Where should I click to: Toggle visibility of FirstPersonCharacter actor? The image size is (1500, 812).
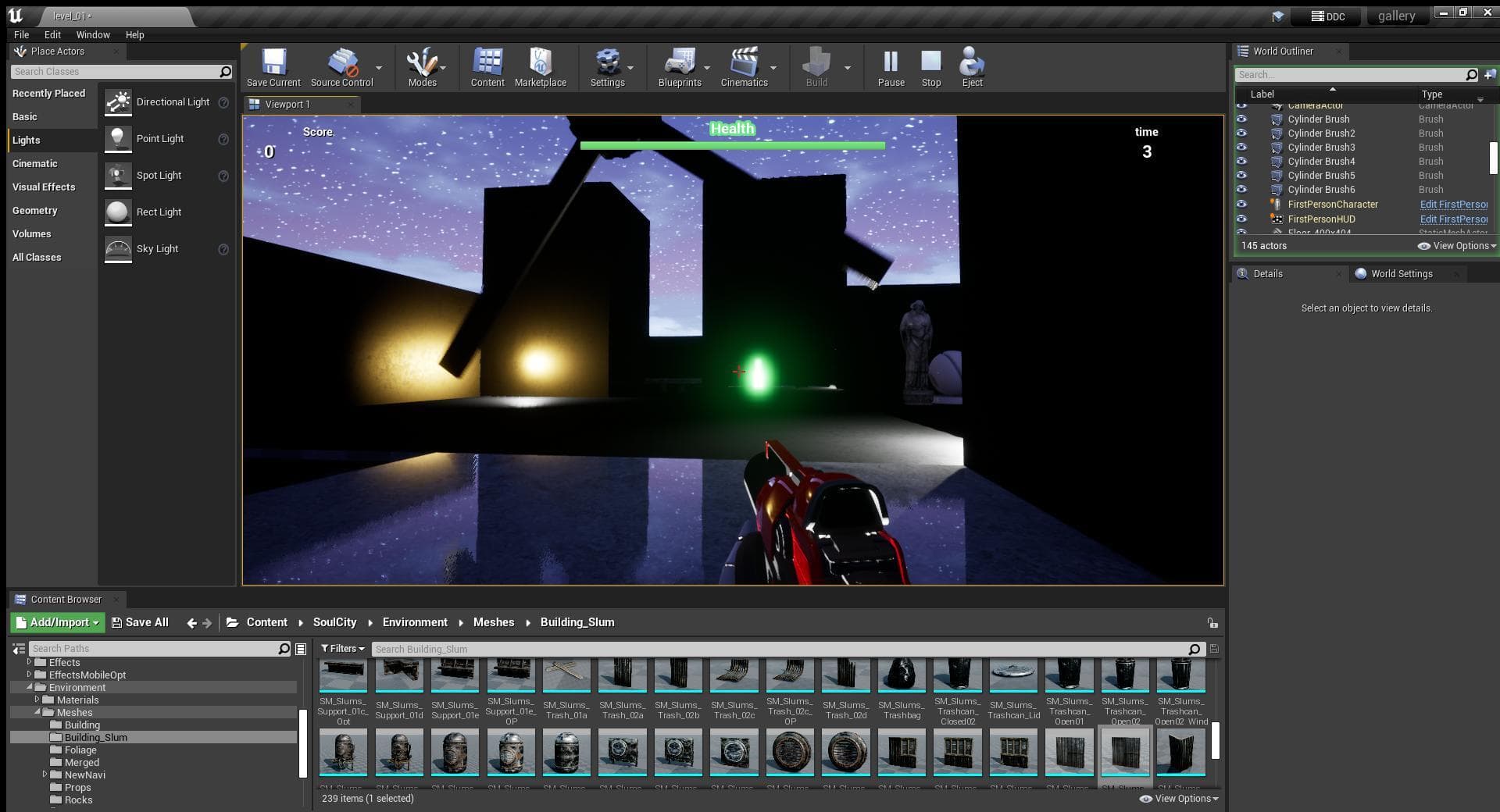click(x=1241, y=204)
